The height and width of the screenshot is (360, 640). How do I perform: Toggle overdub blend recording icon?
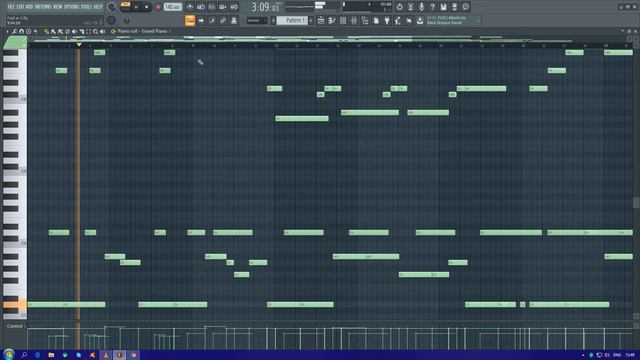click(223, 7)
